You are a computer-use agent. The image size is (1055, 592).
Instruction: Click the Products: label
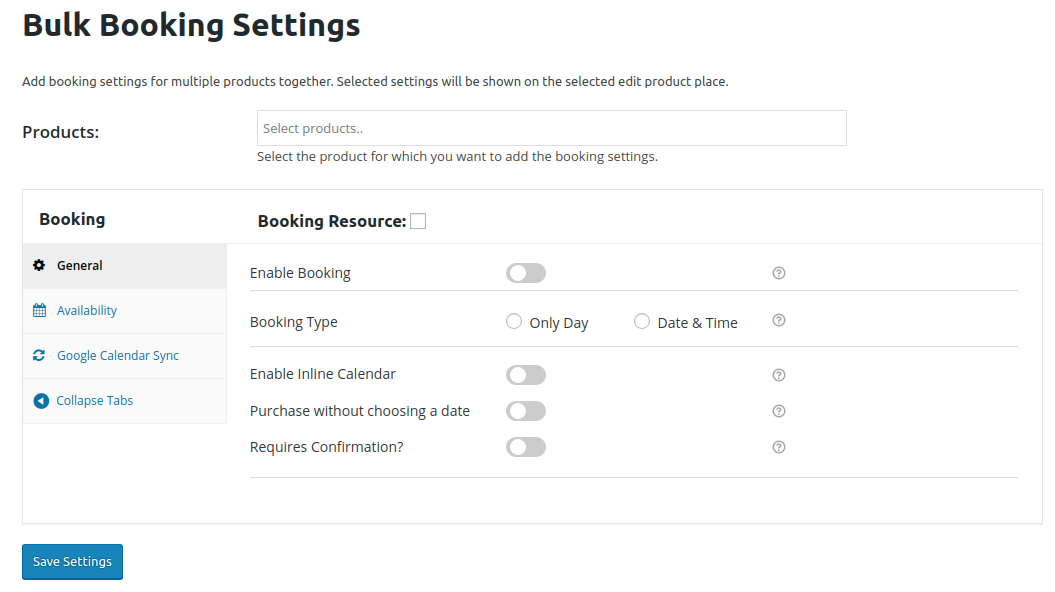pyautogui.click(x=61, y=132)
